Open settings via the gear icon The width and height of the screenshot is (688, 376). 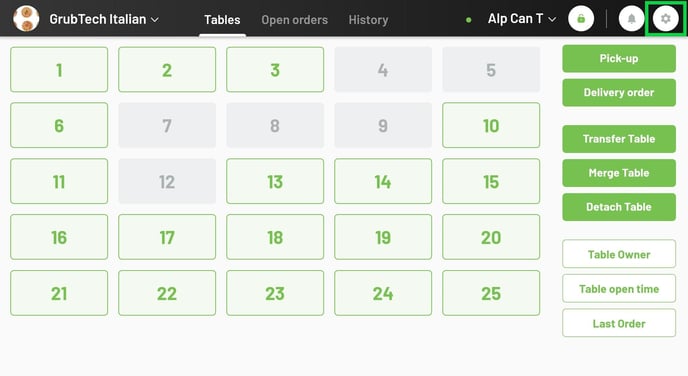(x=666, y=19)
